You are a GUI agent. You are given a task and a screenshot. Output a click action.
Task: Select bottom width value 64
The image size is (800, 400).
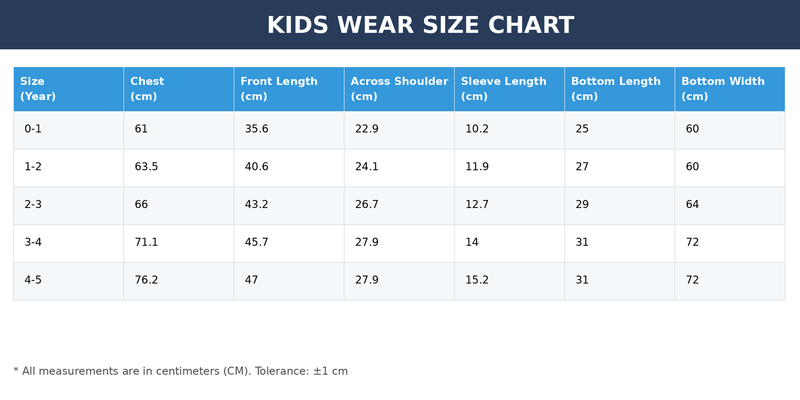692,205
